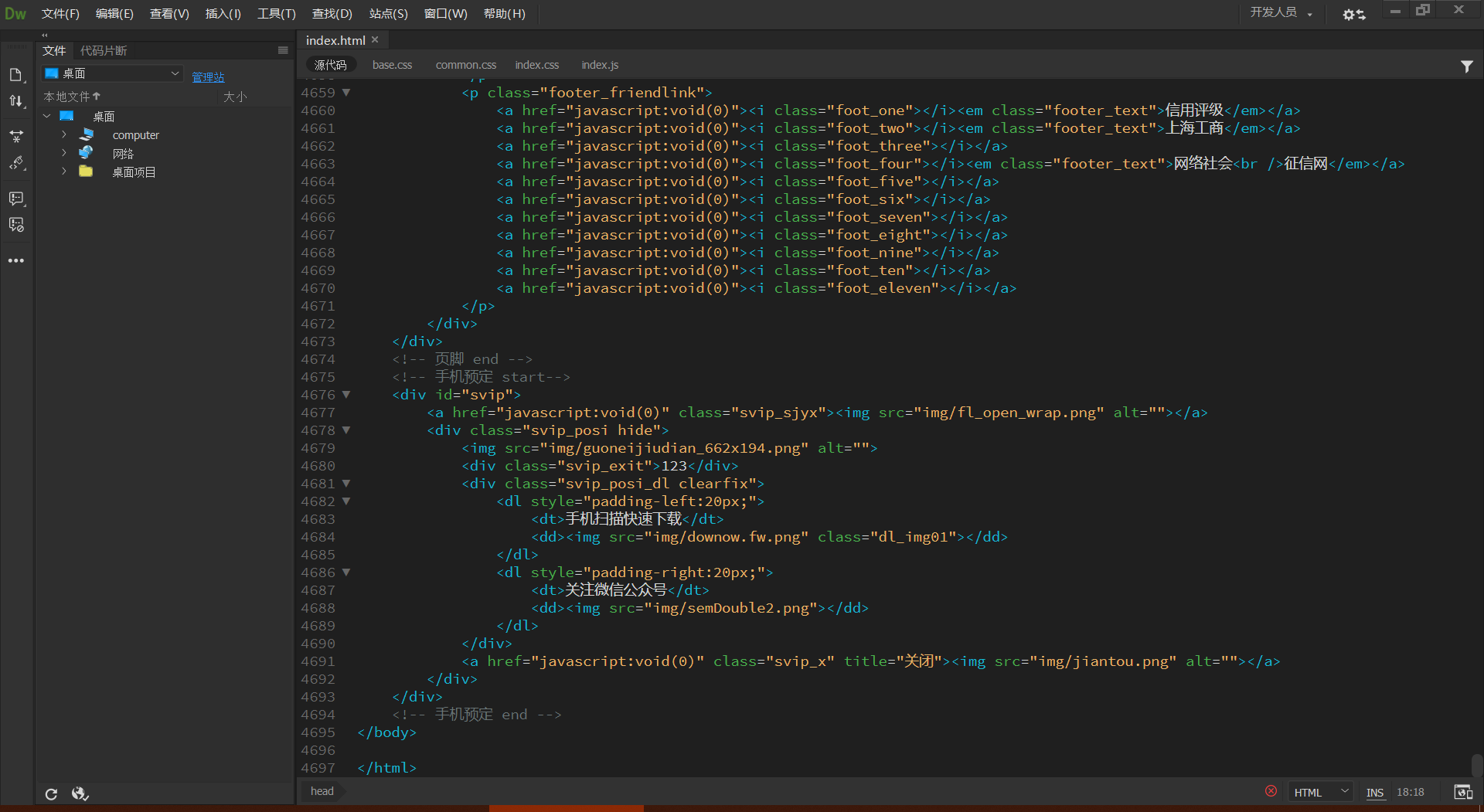Screen dimensions: 1484x812
Task: Close the index.html document tab
Action: 375,40
